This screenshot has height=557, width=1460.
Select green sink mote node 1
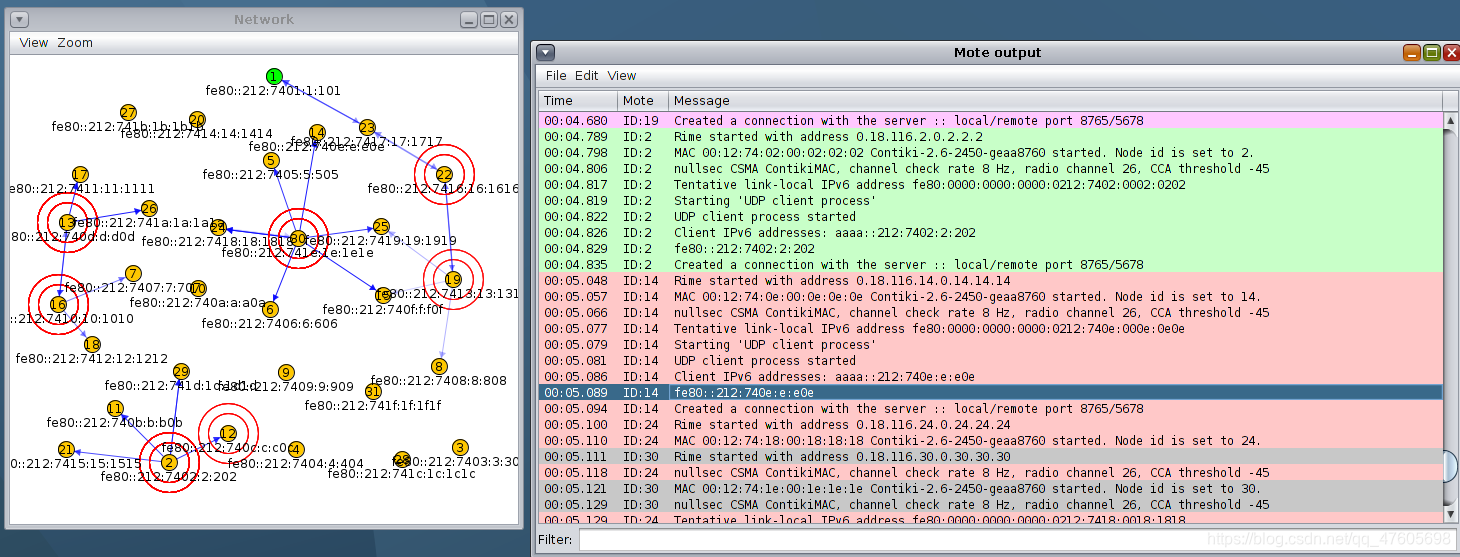pos(274,76)
